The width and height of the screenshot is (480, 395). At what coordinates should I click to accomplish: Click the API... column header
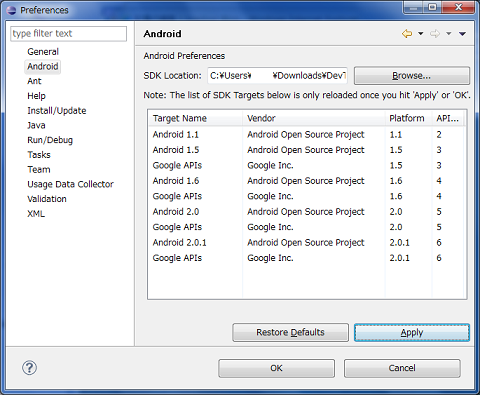click(x=448, y=118)
